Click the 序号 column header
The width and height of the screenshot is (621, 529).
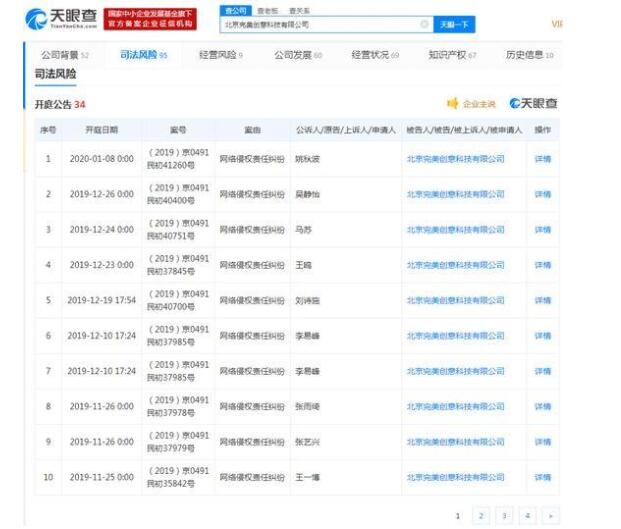48,130
